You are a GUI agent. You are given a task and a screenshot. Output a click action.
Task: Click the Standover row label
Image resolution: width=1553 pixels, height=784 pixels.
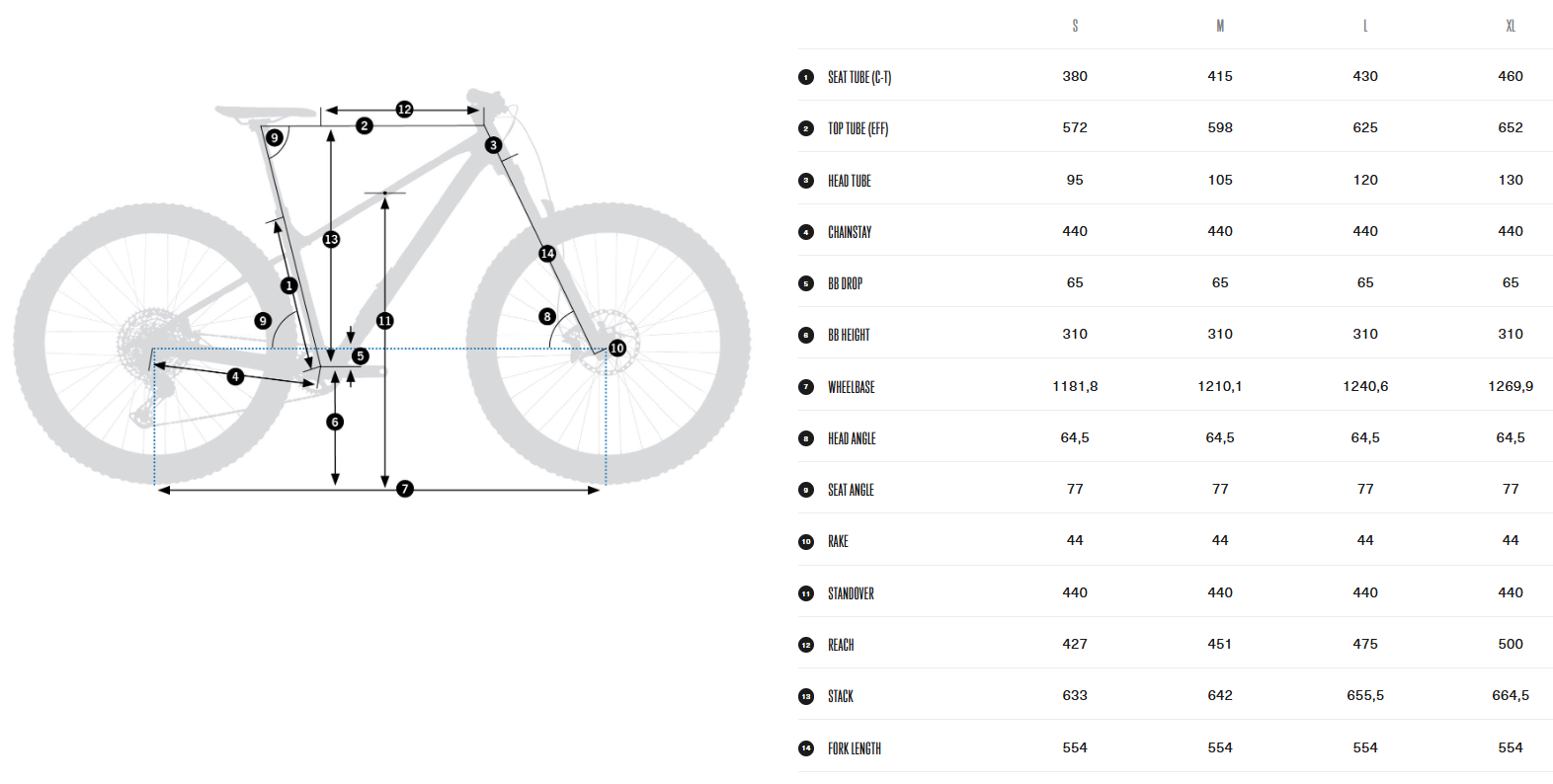click(851, 593)
